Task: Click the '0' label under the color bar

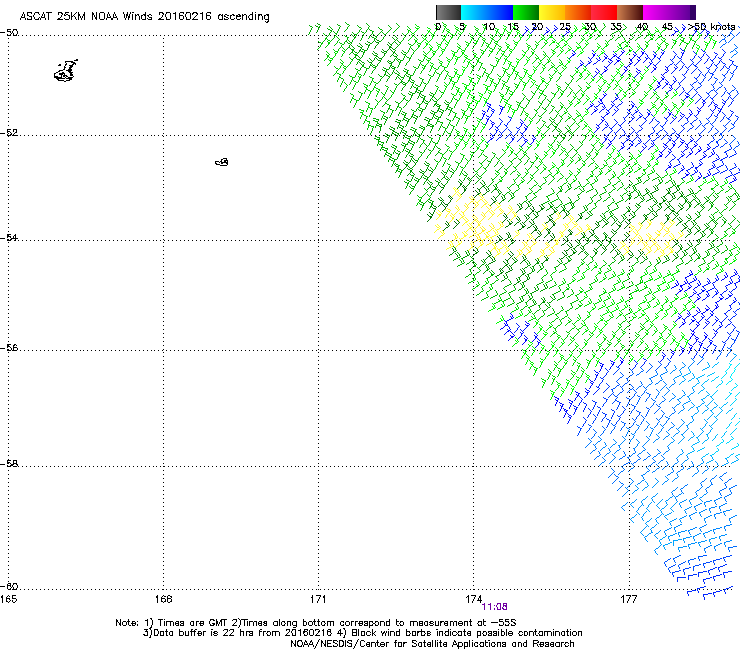Action: (438, 27)
